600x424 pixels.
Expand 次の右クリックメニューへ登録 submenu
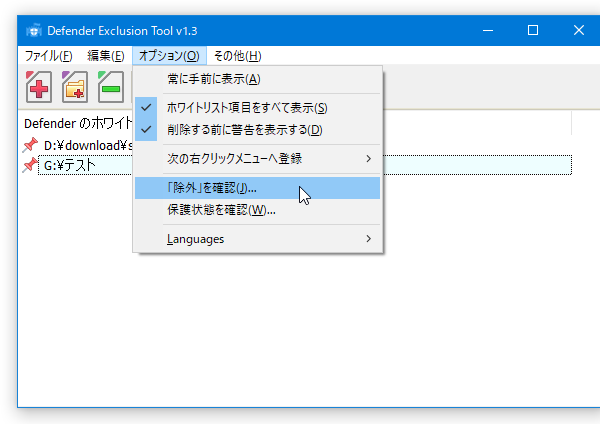click(x=258, y=158)
